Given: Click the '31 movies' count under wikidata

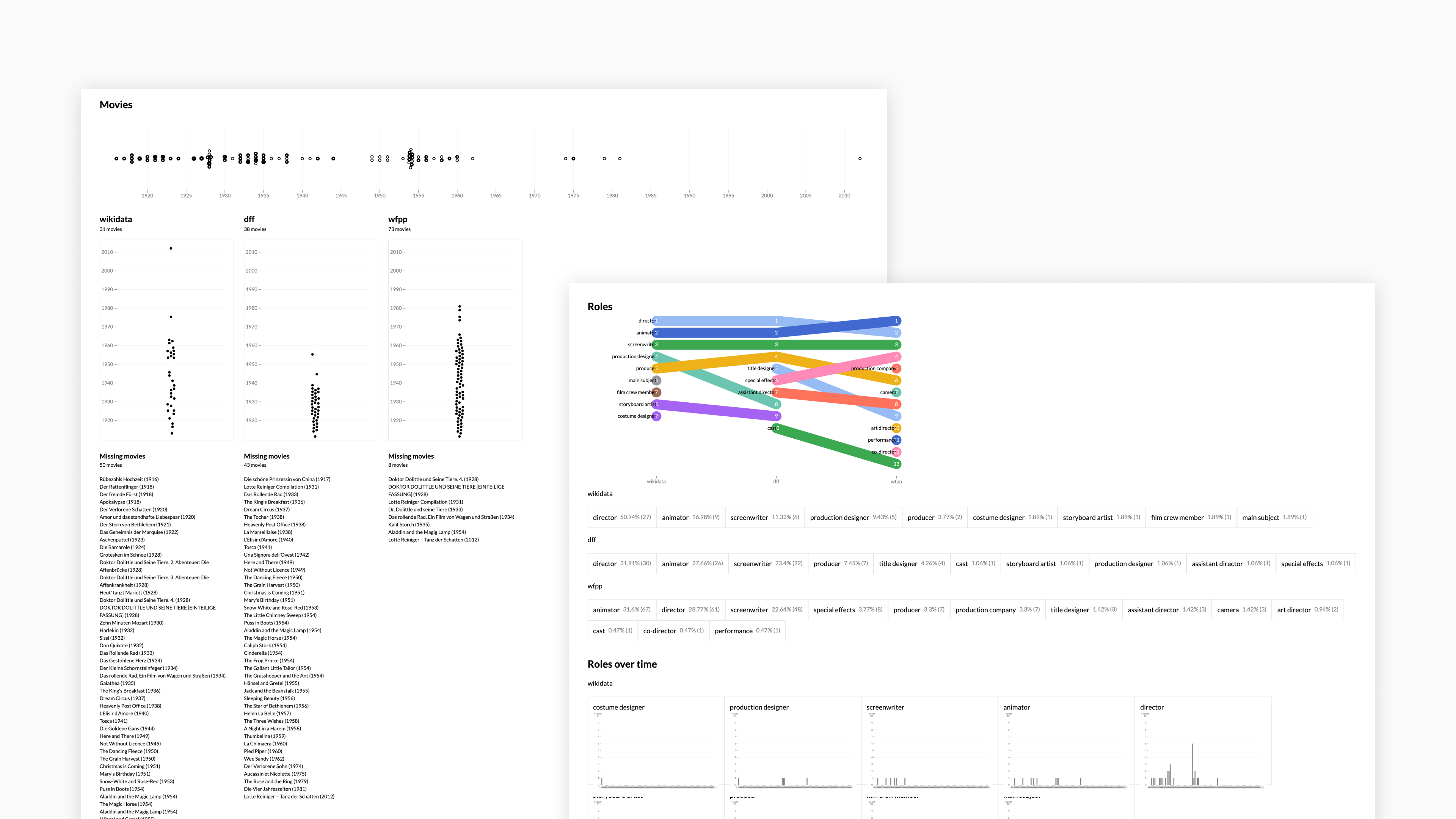Looking at the screenshot, I should click(x=111, y=229).
